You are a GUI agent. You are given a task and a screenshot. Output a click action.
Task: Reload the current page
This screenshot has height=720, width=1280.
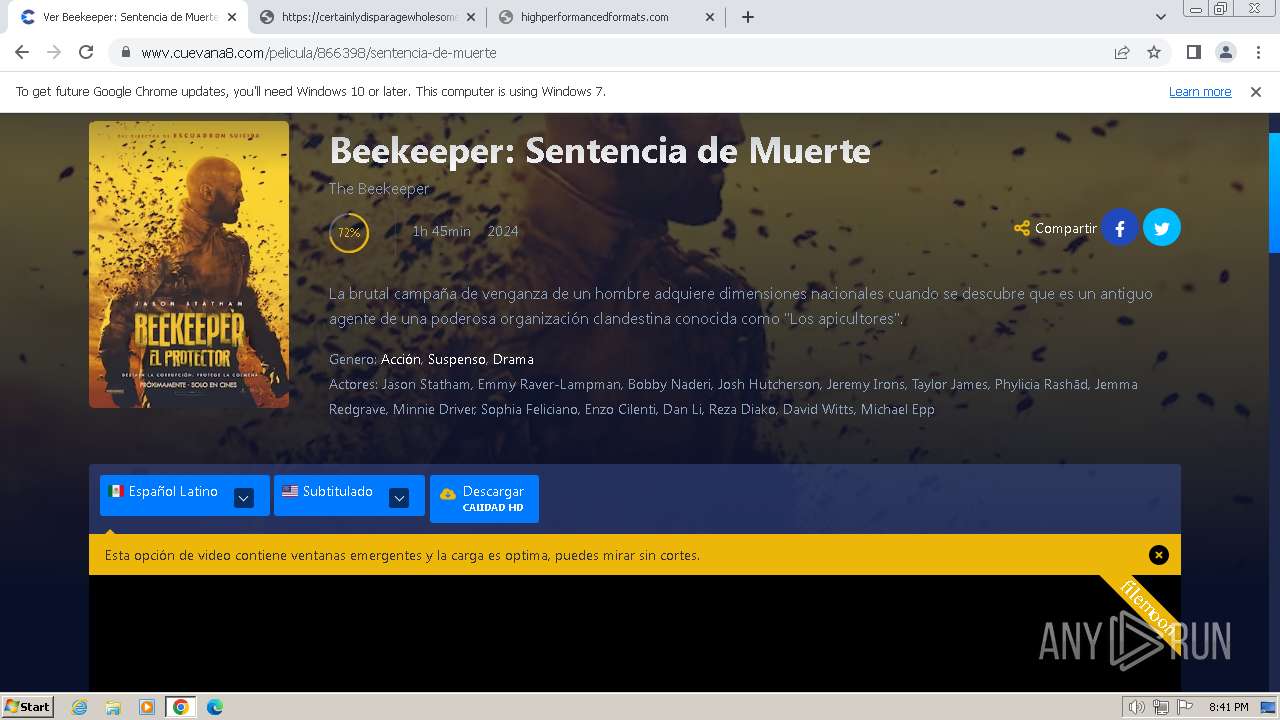(86, 52)
